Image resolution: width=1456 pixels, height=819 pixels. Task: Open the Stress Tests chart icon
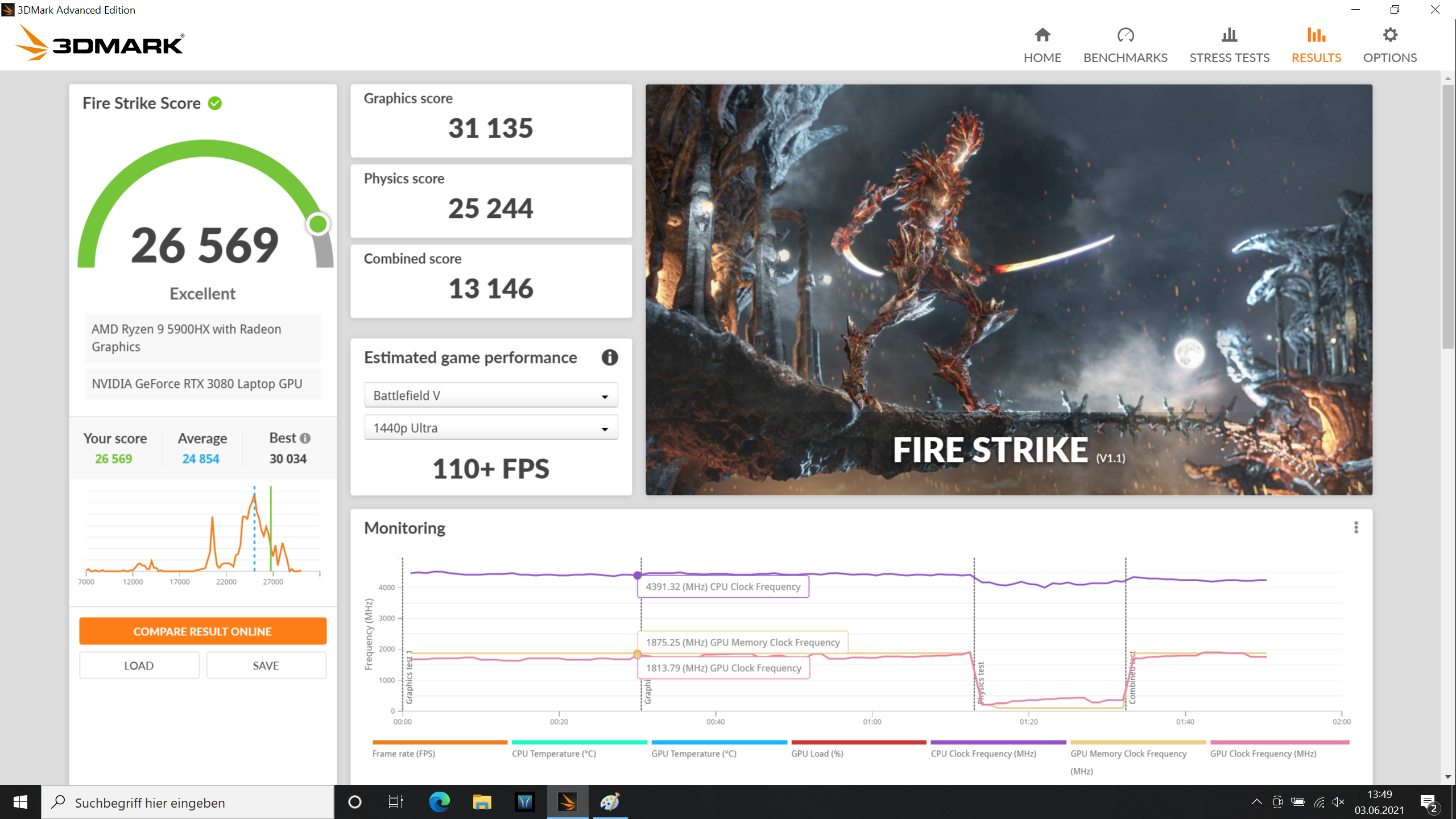click(x=1229, y=35)
